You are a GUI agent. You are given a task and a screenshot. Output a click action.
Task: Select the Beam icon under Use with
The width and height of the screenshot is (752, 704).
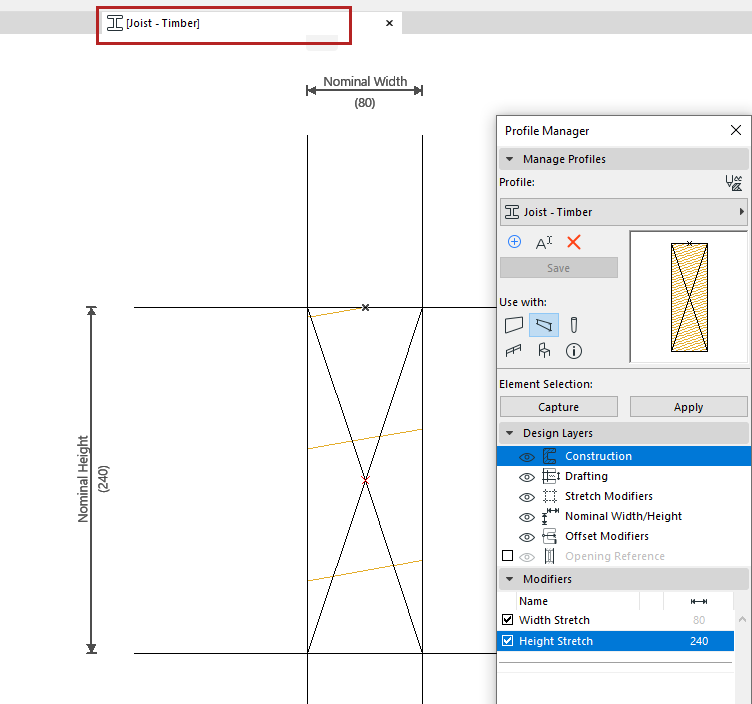[x=544, y=325]
